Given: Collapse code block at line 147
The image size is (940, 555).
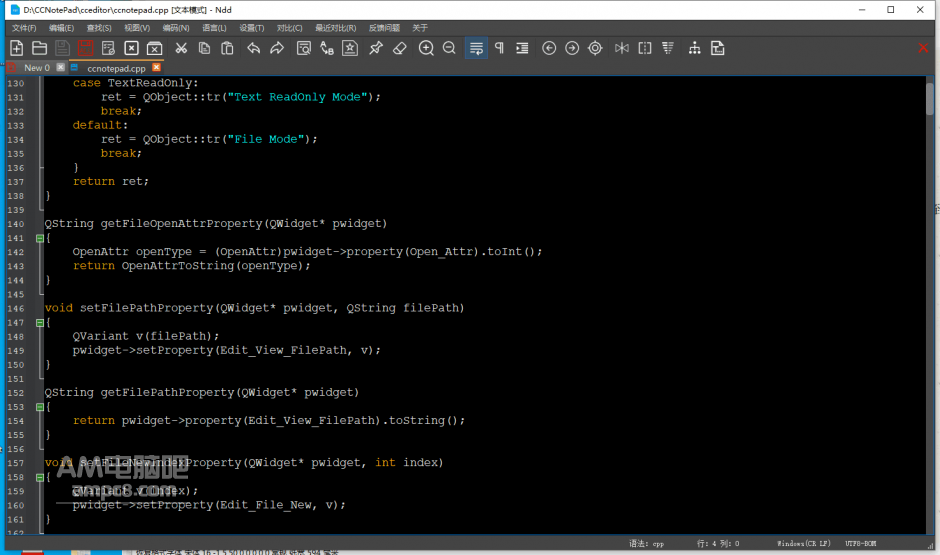Looking at the screenshot, I should 40,323.
